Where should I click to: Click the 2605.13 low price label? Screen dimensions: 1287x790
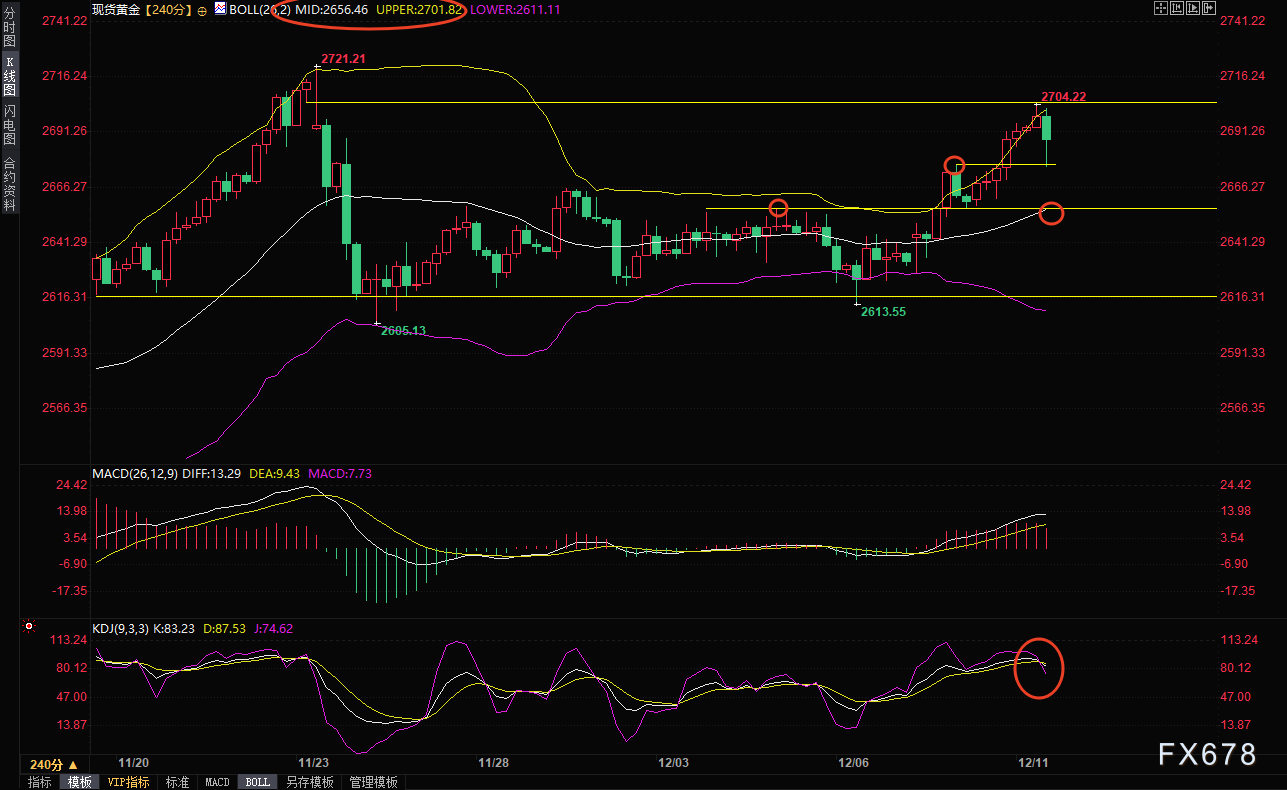[x=404, y=331]
